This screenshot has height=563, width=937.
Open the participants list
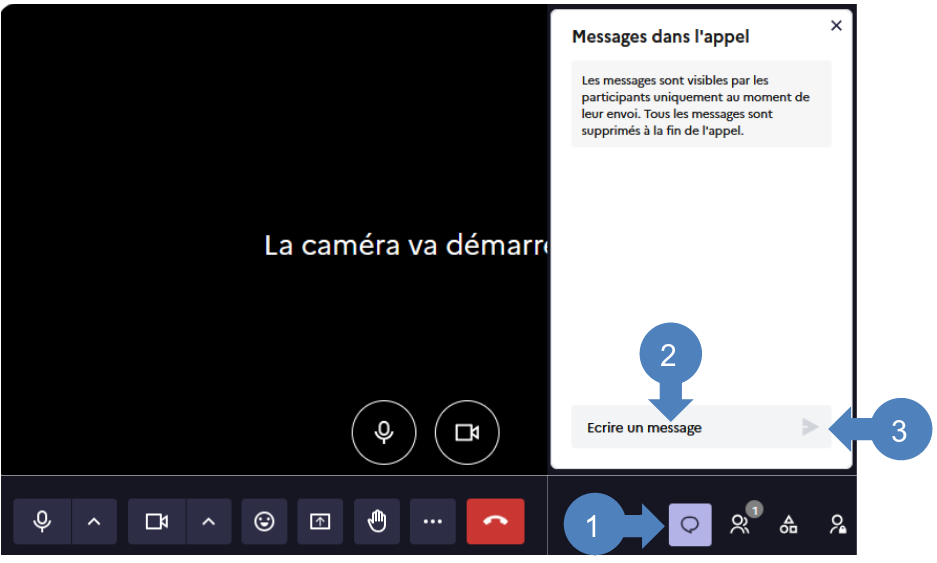click(740, 524)
